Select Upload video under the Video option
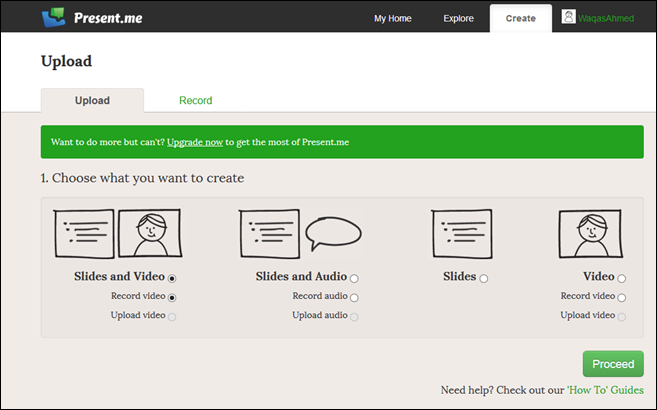The image size is (657, 410). tap(621, 317)
